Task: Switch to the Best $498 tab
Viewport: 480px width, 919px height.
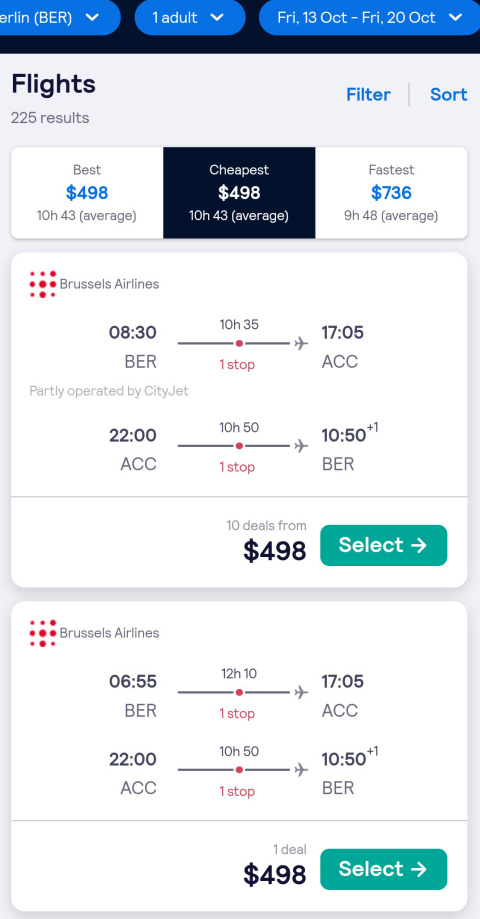Action: coord(87,192)
